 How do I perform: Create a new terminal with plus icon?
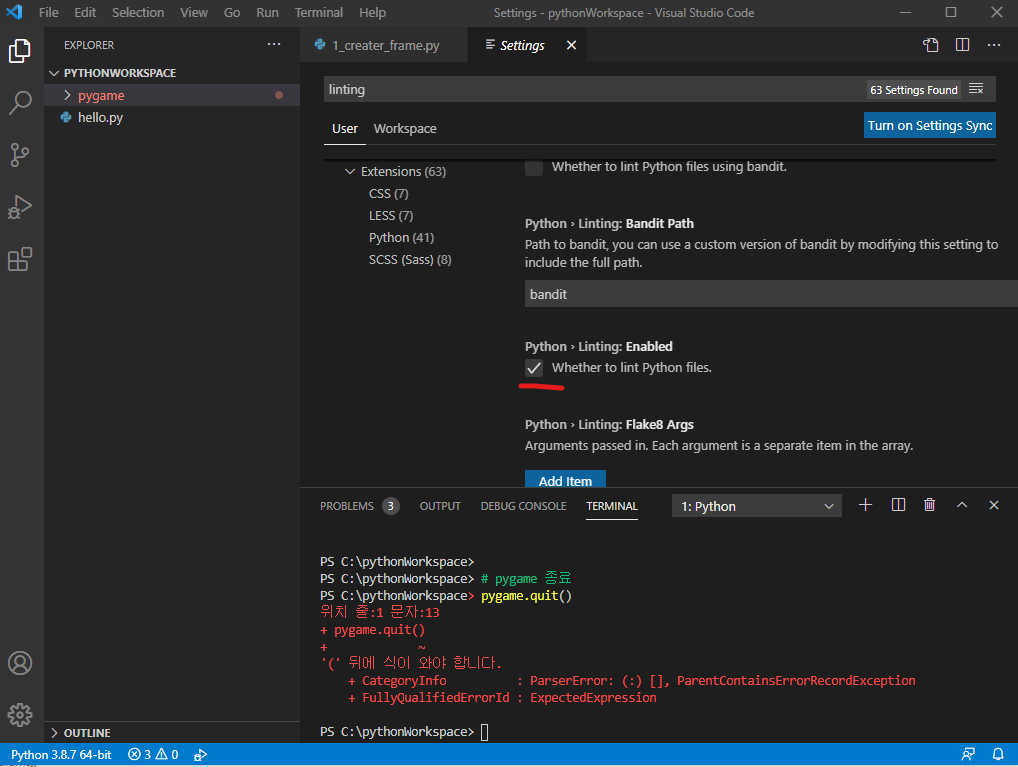click(x=865, y=505)
